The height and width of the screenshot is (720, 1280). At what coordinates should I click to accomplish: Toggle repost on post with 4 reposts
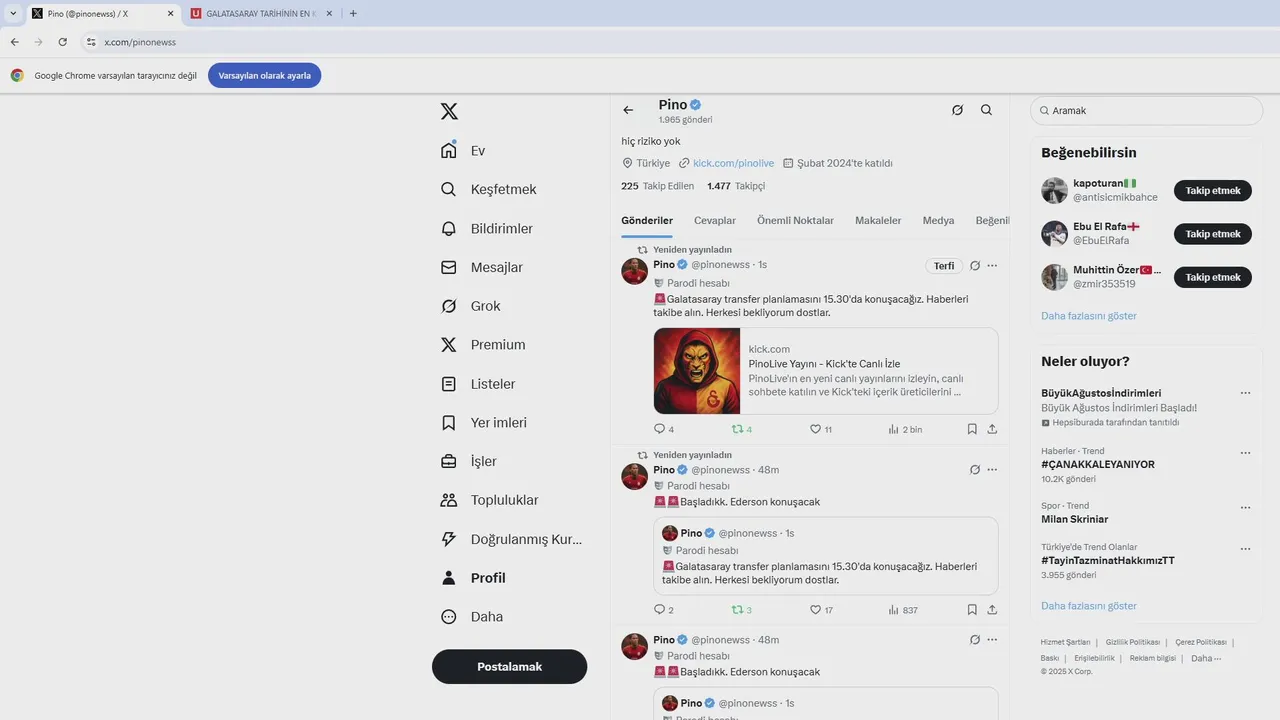pyautogui.click(x=742, y=429)
